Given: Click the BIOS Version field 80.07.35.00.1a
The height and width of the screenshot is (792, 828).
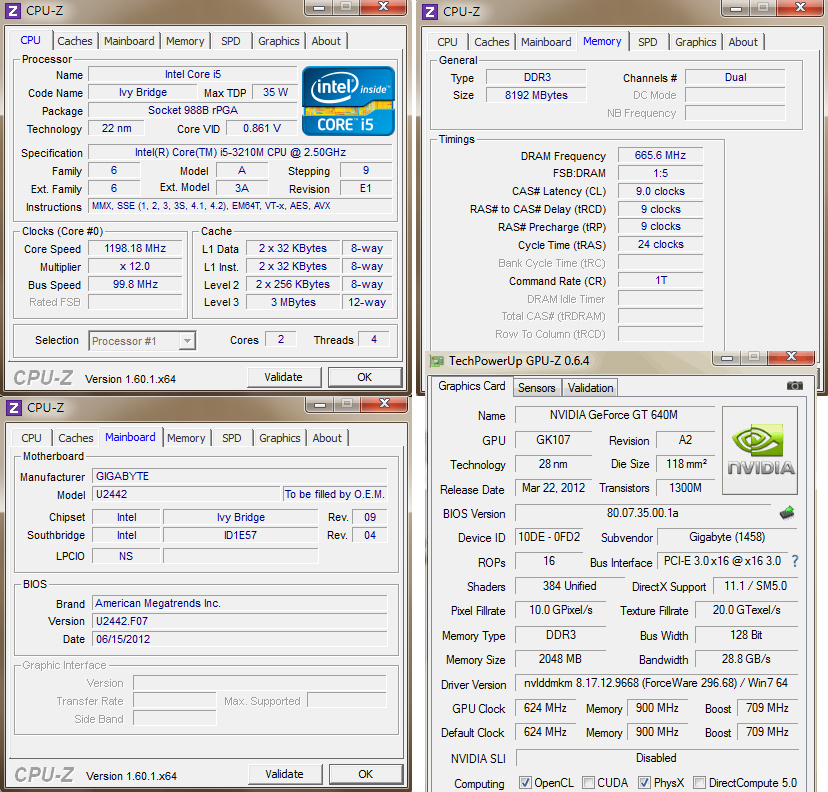Looking at the screenshot, I should (x=643, y=513).
